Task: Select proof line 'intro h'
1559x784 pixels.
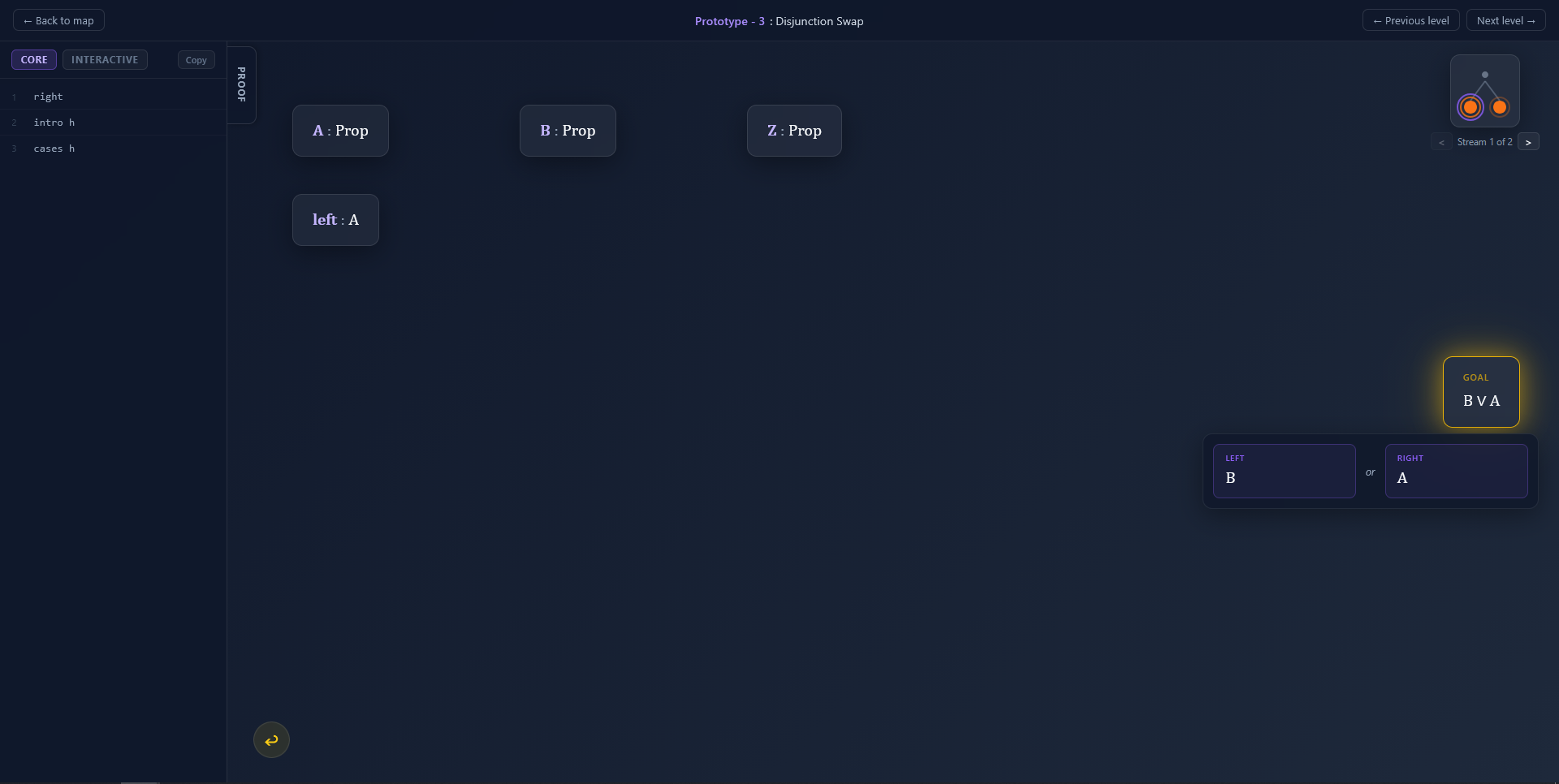Action: click(114, 123)
